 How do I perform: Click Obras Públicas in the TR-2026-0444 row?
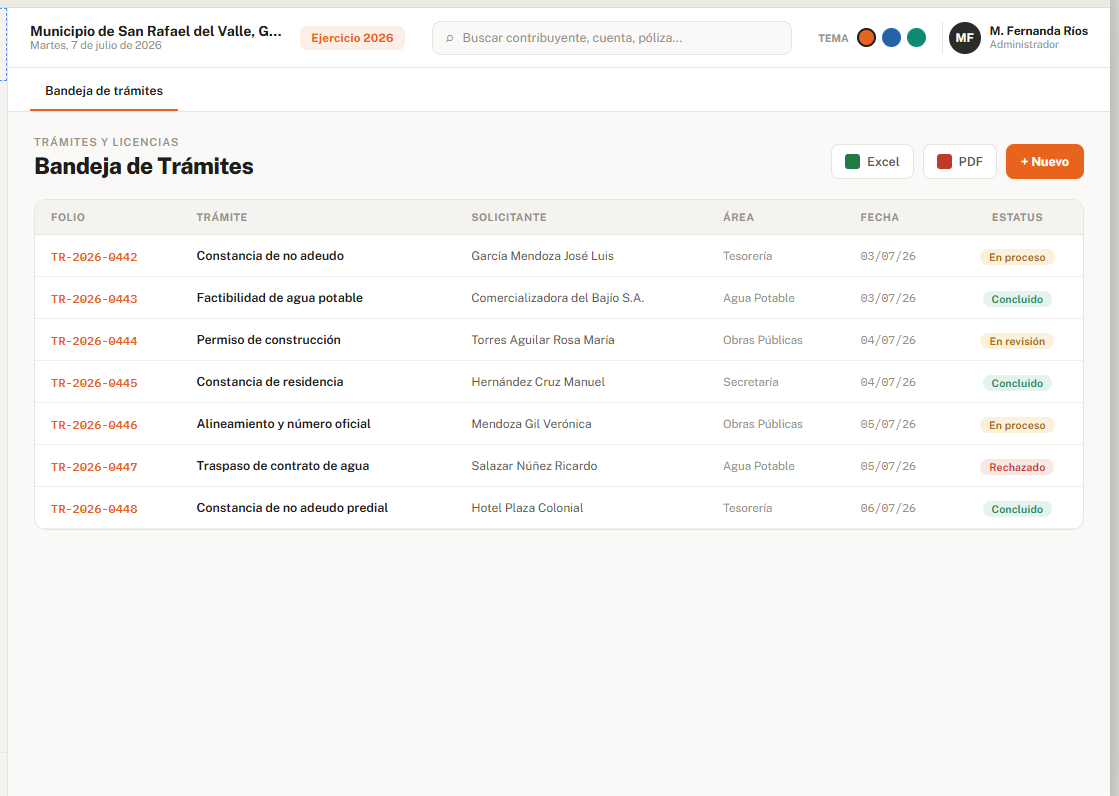[x=762, y=340]
